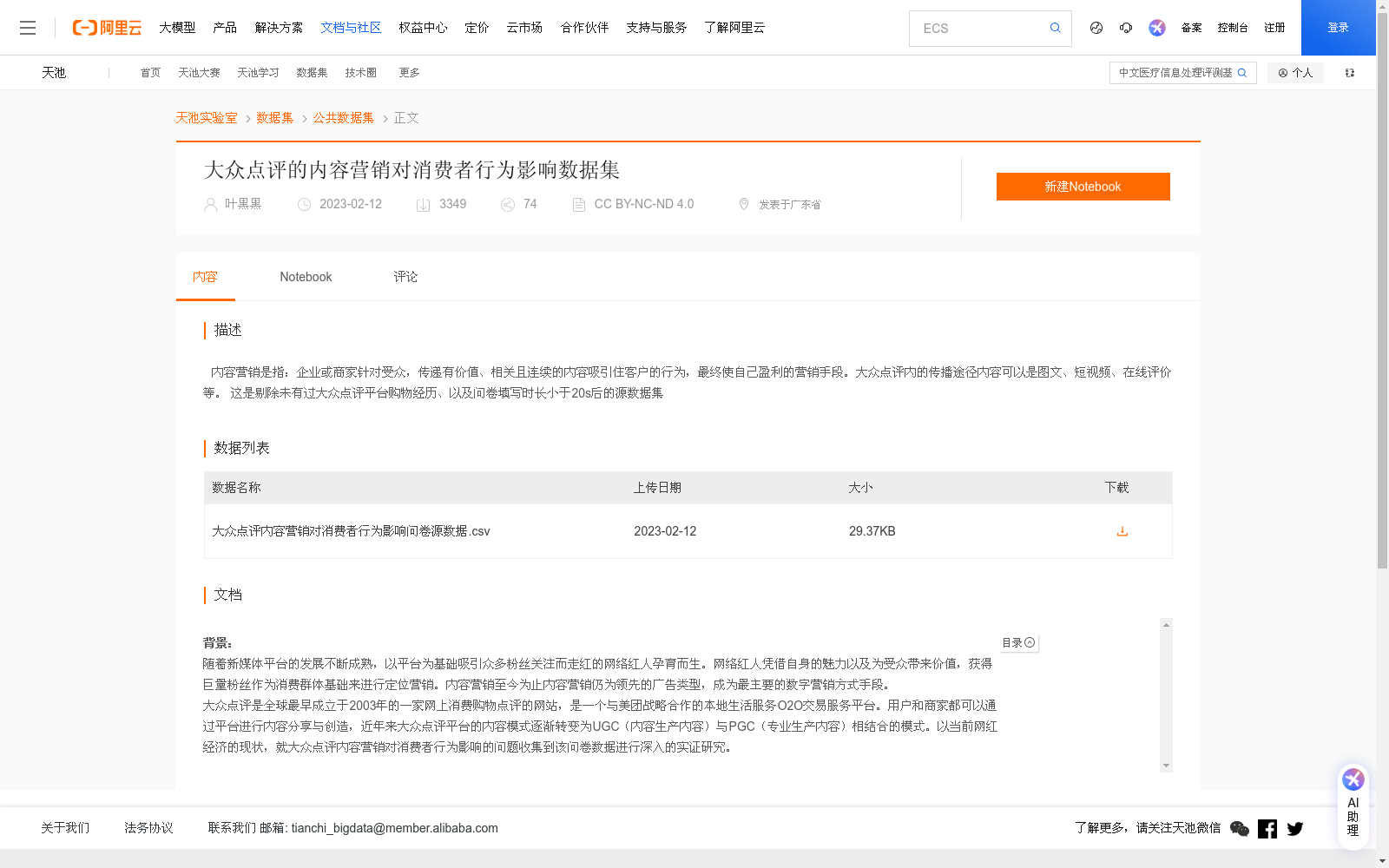Screen dimensions: 1389x868
Task: Click 首页 in Tianchi navigation
Action: 150,73
